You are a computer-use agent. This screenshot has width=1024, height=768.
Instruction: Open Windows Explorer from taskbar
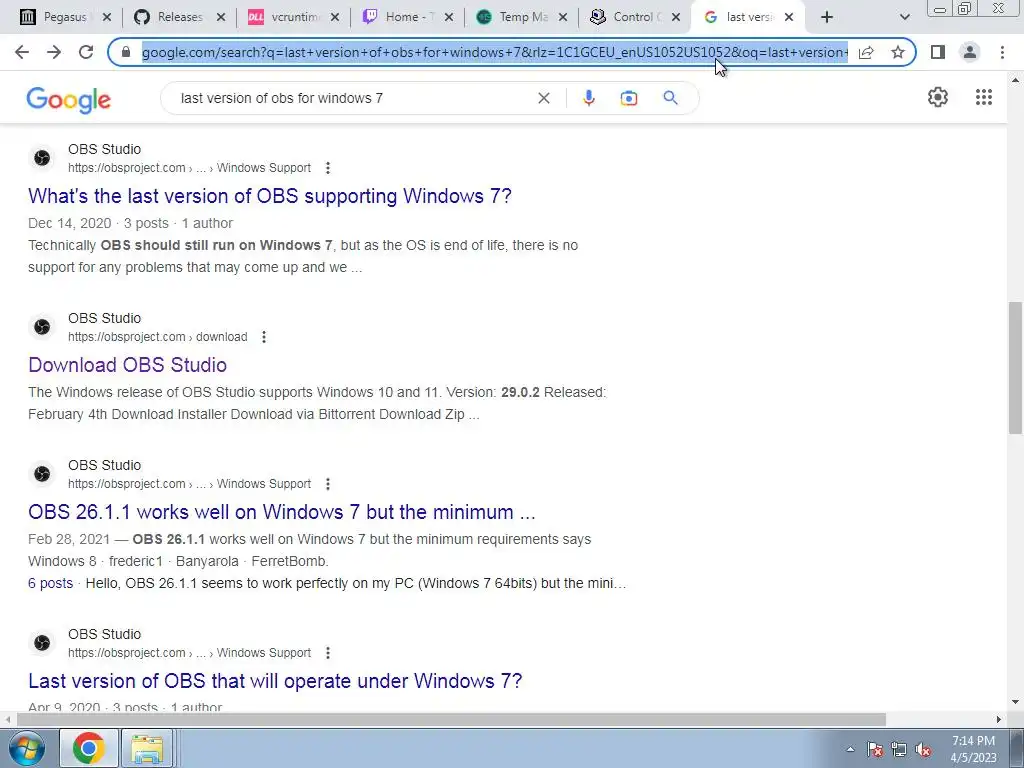click(x=147, y=748)
